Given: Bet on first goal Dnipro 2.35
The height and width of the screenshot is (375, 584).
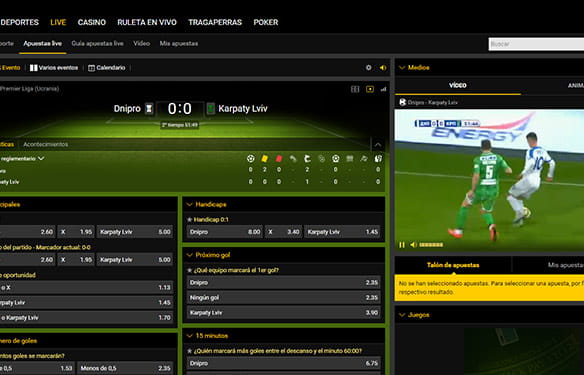Looking at the screenshot, I should pos(284,283).
